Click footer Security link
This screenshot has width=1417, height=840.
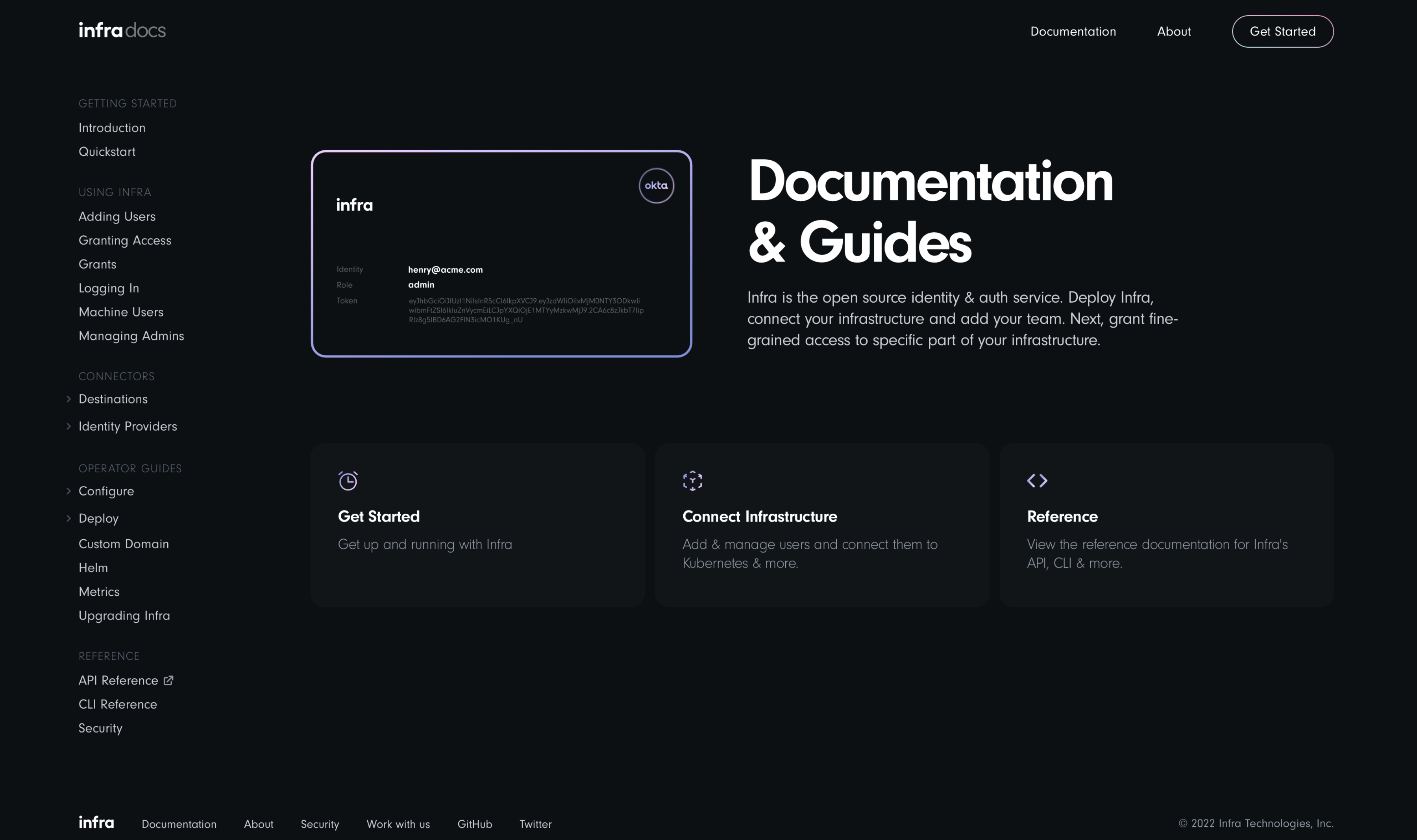pyautogui.click(x=320, y=824)
